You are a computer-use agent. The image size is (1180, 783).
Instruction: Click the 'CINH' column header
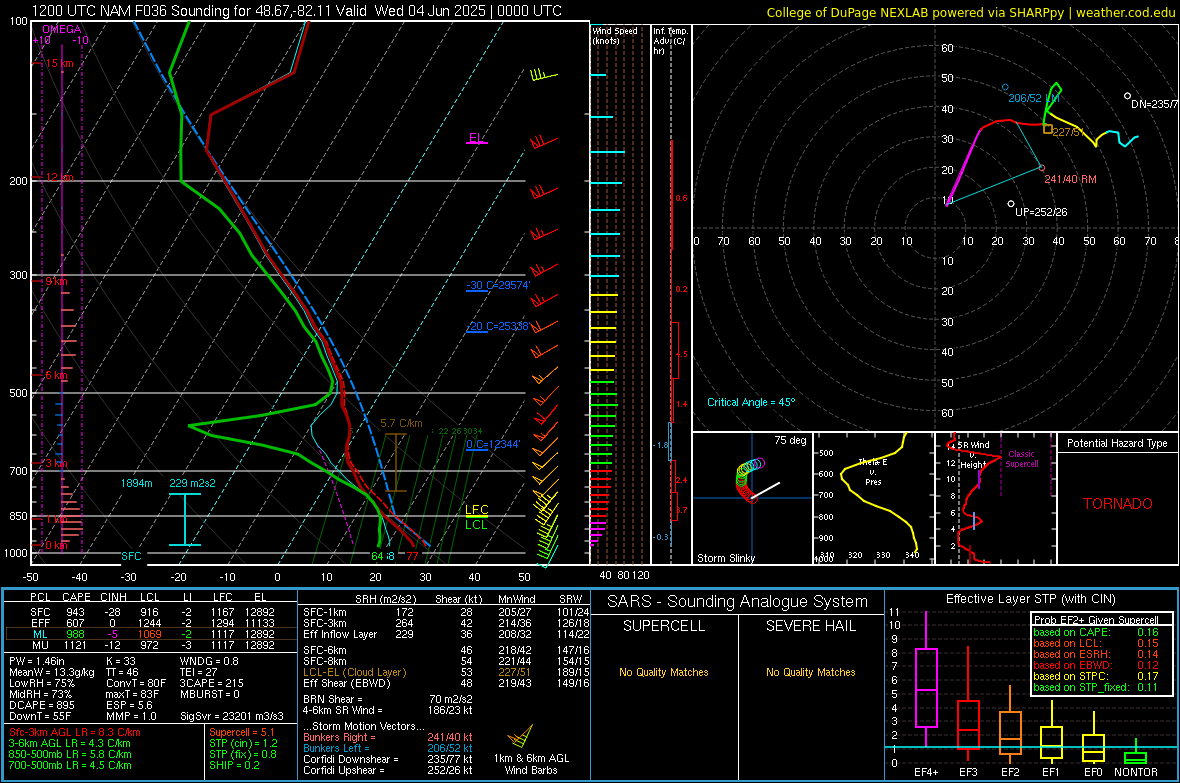tap(114, 597)
